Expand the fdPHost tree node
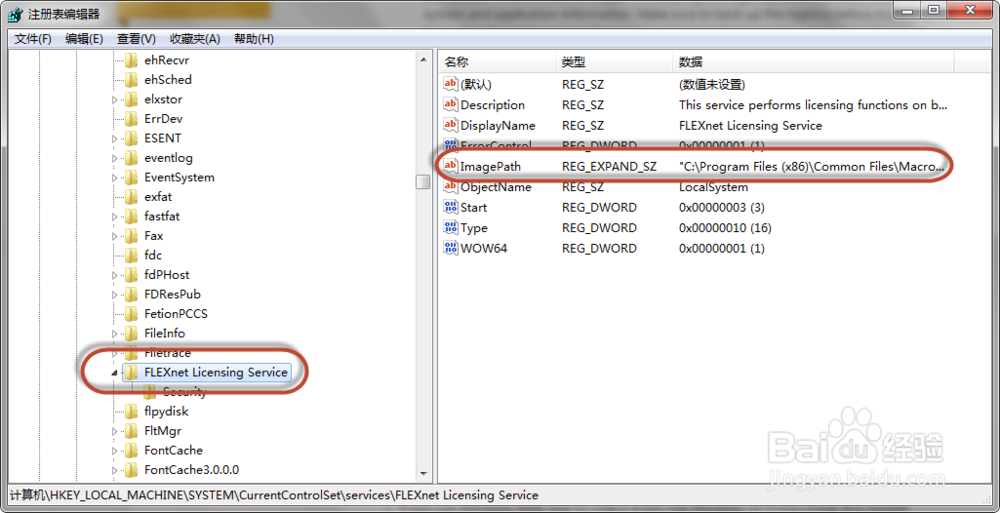1000x513 pixels. pyautogui.click(x=115, y=274)
